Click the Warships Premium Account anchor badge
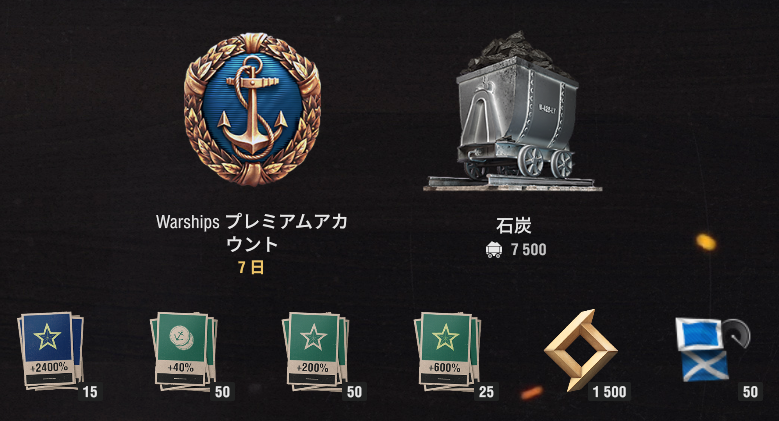The height and width of the screenshot is (421, 779). click(x=252, y=109)
